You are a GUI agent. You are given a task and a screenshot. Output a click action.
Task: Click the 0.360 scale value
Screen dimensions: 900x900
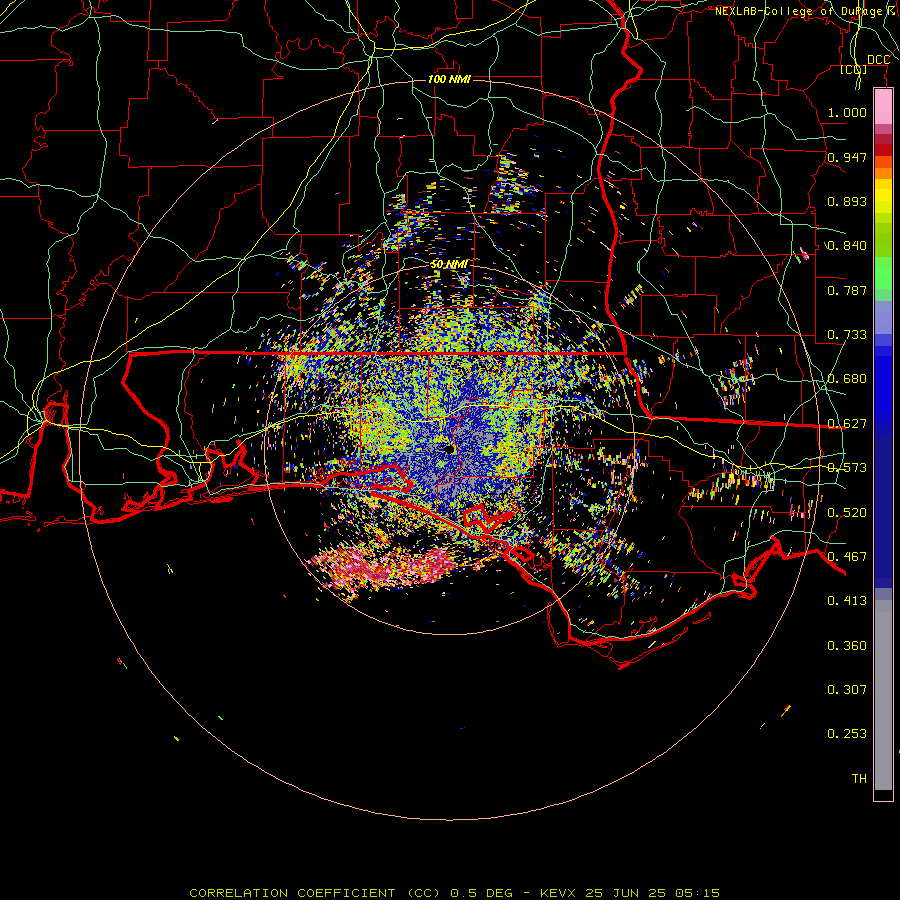pos(847,646)
